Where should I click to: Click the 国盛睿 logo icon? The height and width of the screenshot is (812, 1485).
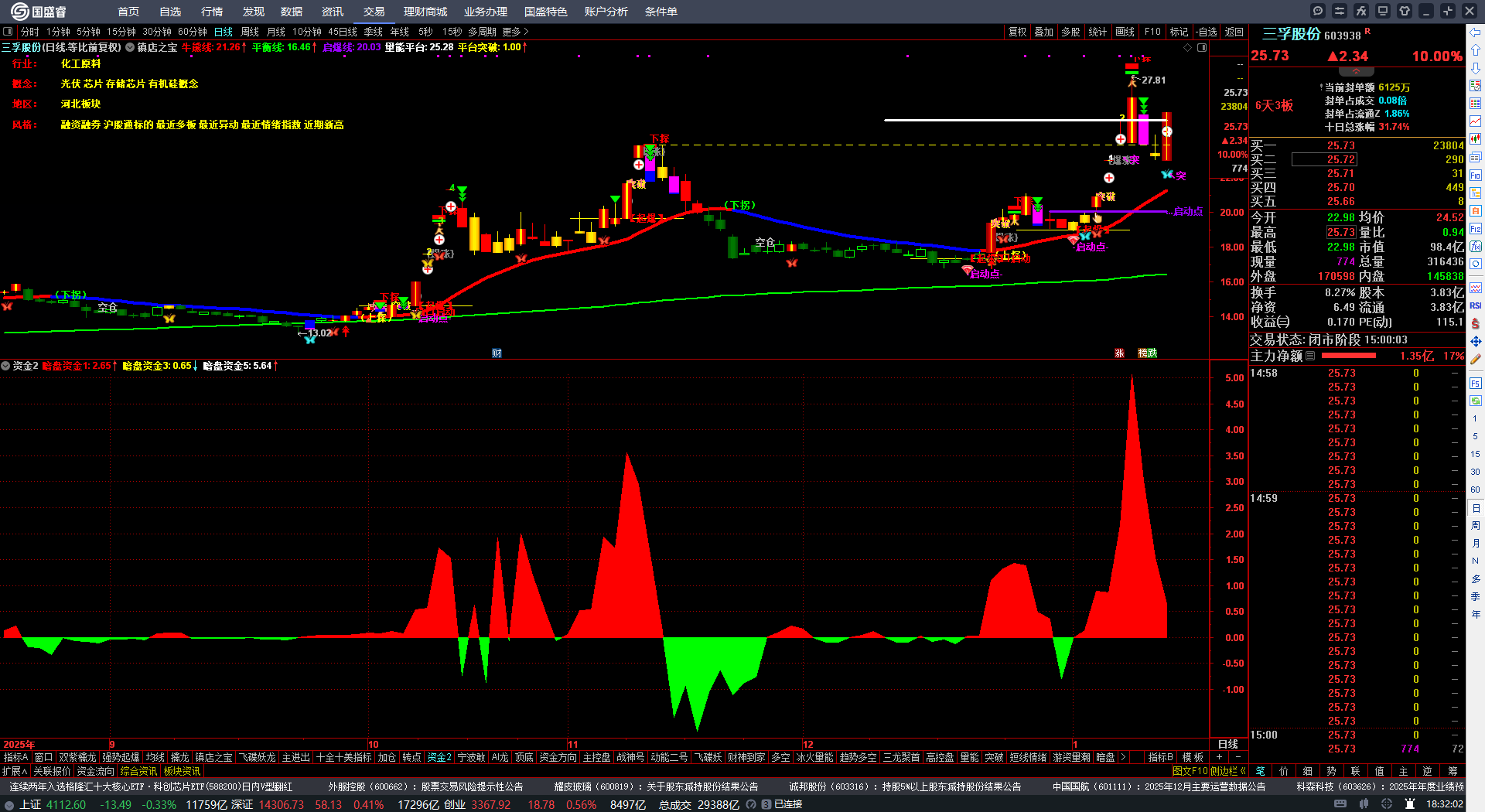point(19,12)
